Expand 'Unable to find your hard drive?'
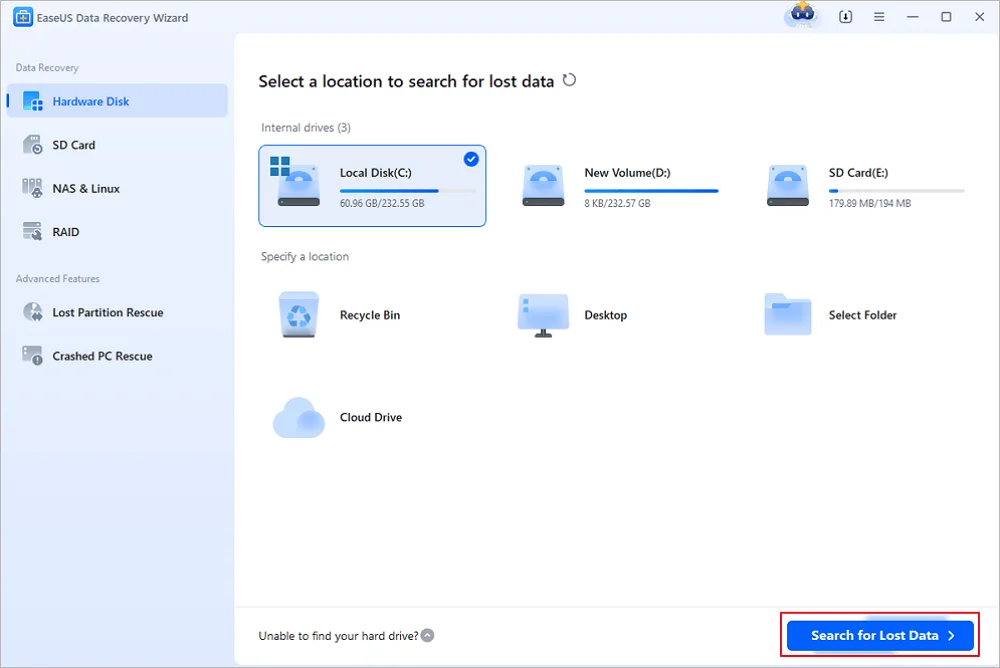This screenshot has height=668, width=1000. tap(345, 635)
